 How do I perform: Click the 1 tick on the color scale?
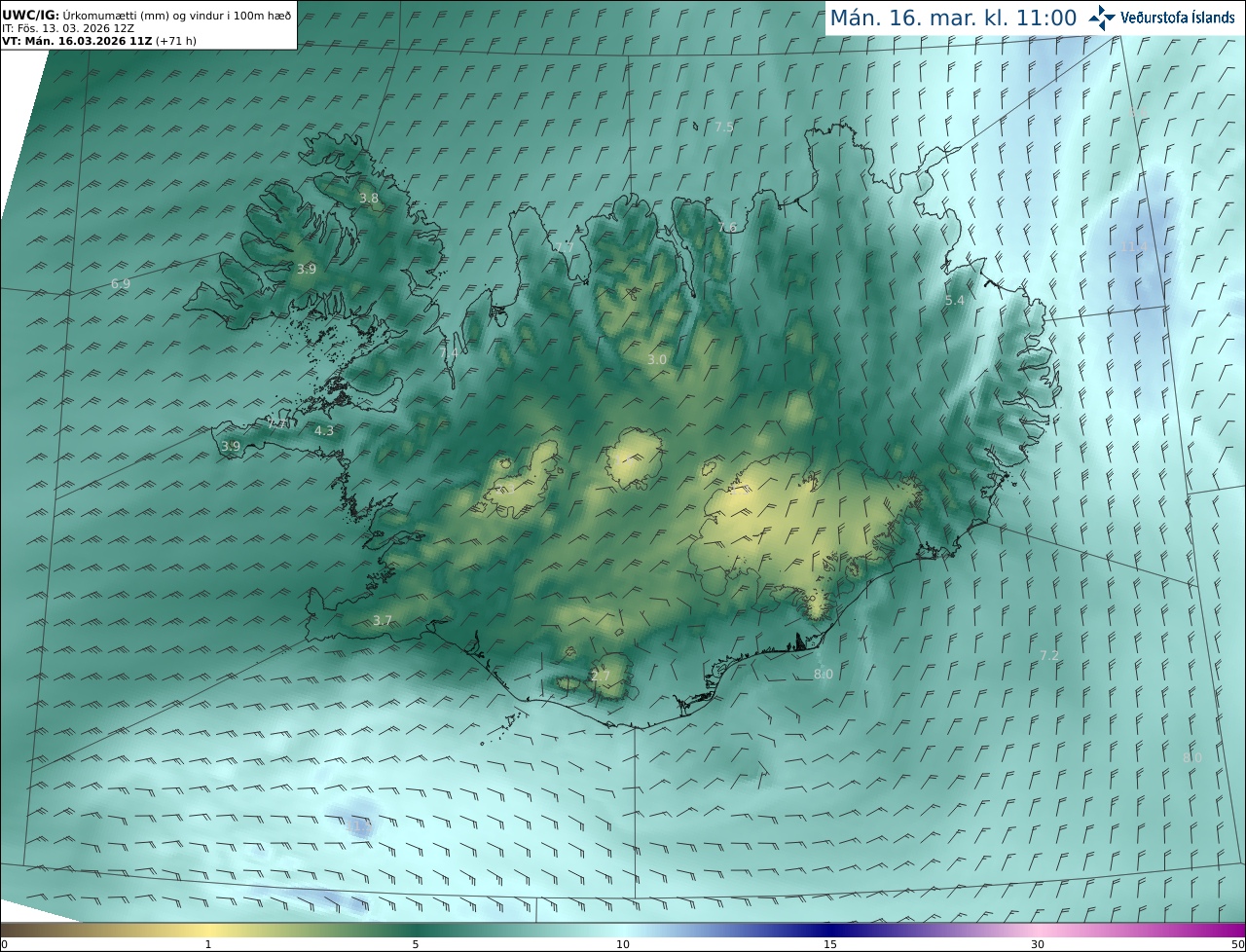pos(207,944)
